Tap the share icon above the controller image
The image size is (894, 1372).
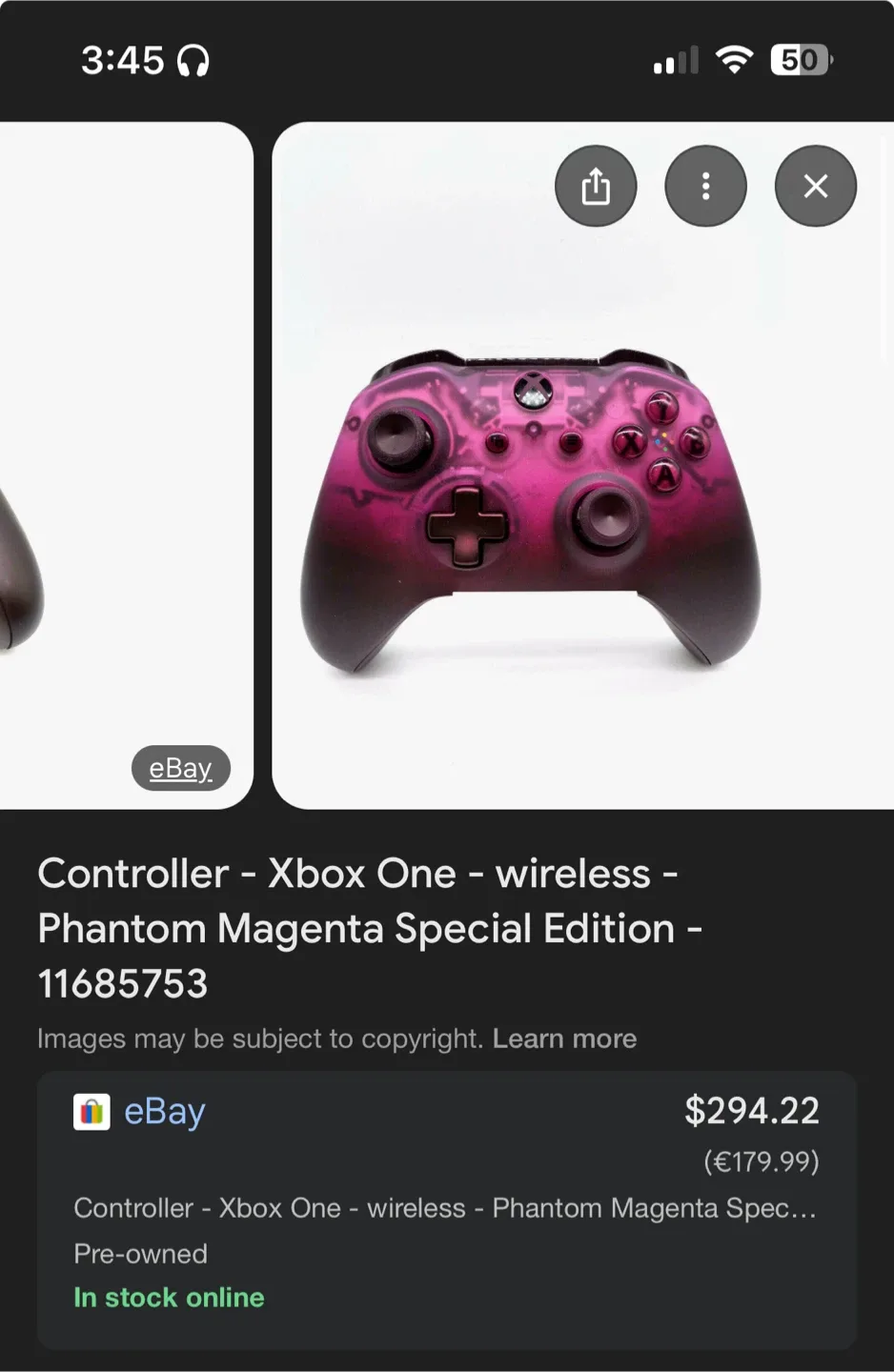click(x=596, y=186)
